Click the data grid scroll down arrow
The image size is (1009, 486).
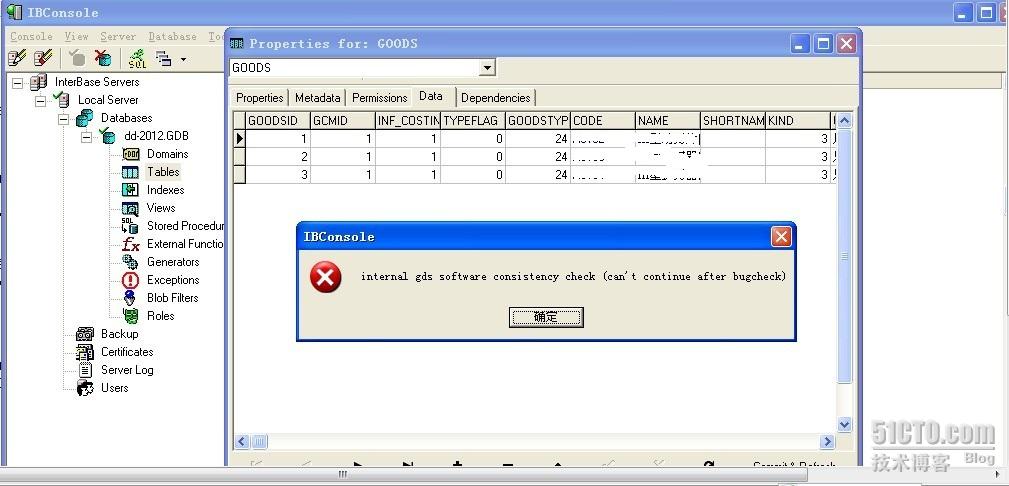click(x=845, y=424)
